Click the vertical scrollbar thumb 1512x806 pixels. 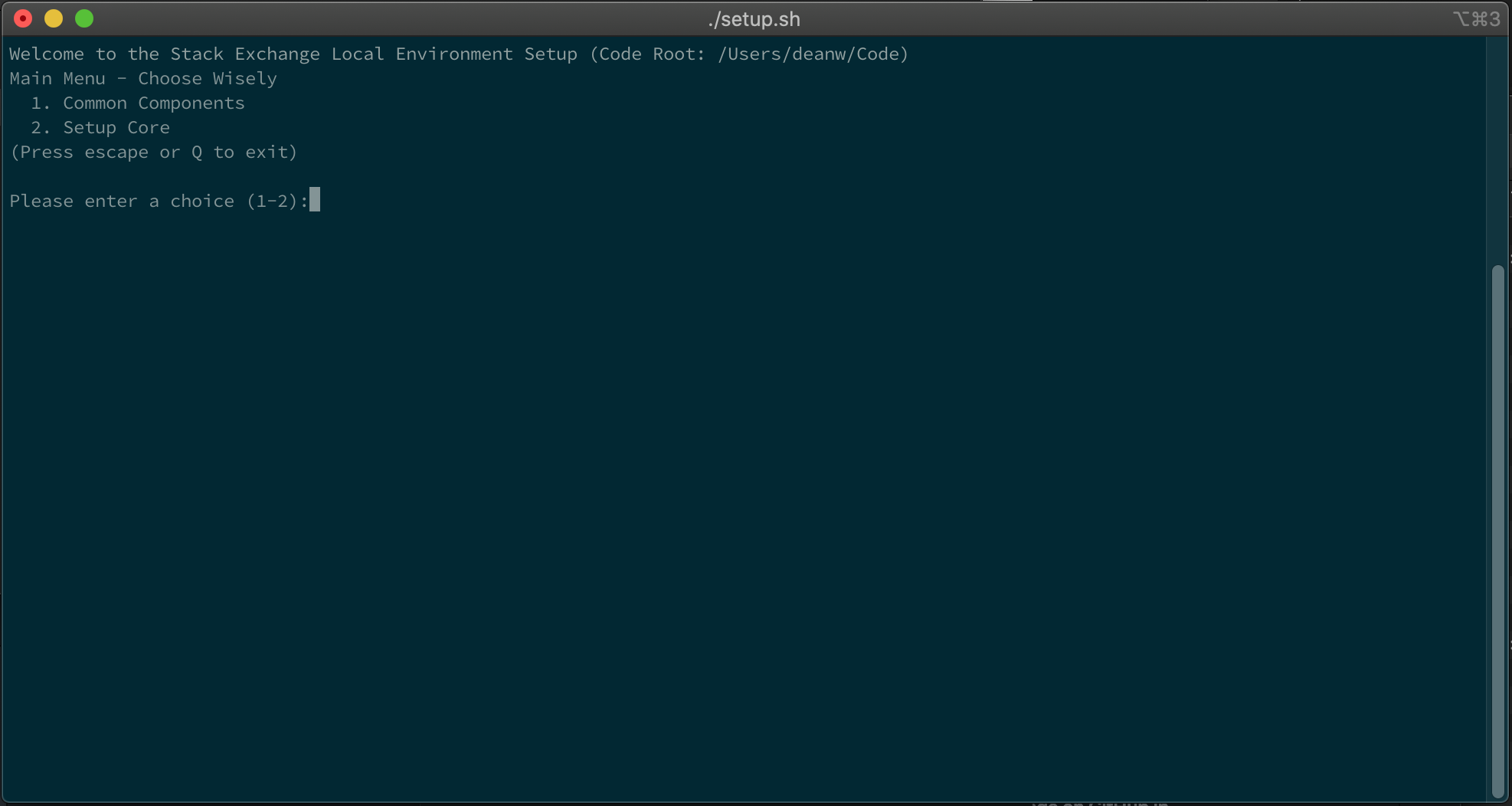[x=1498, y=532]
